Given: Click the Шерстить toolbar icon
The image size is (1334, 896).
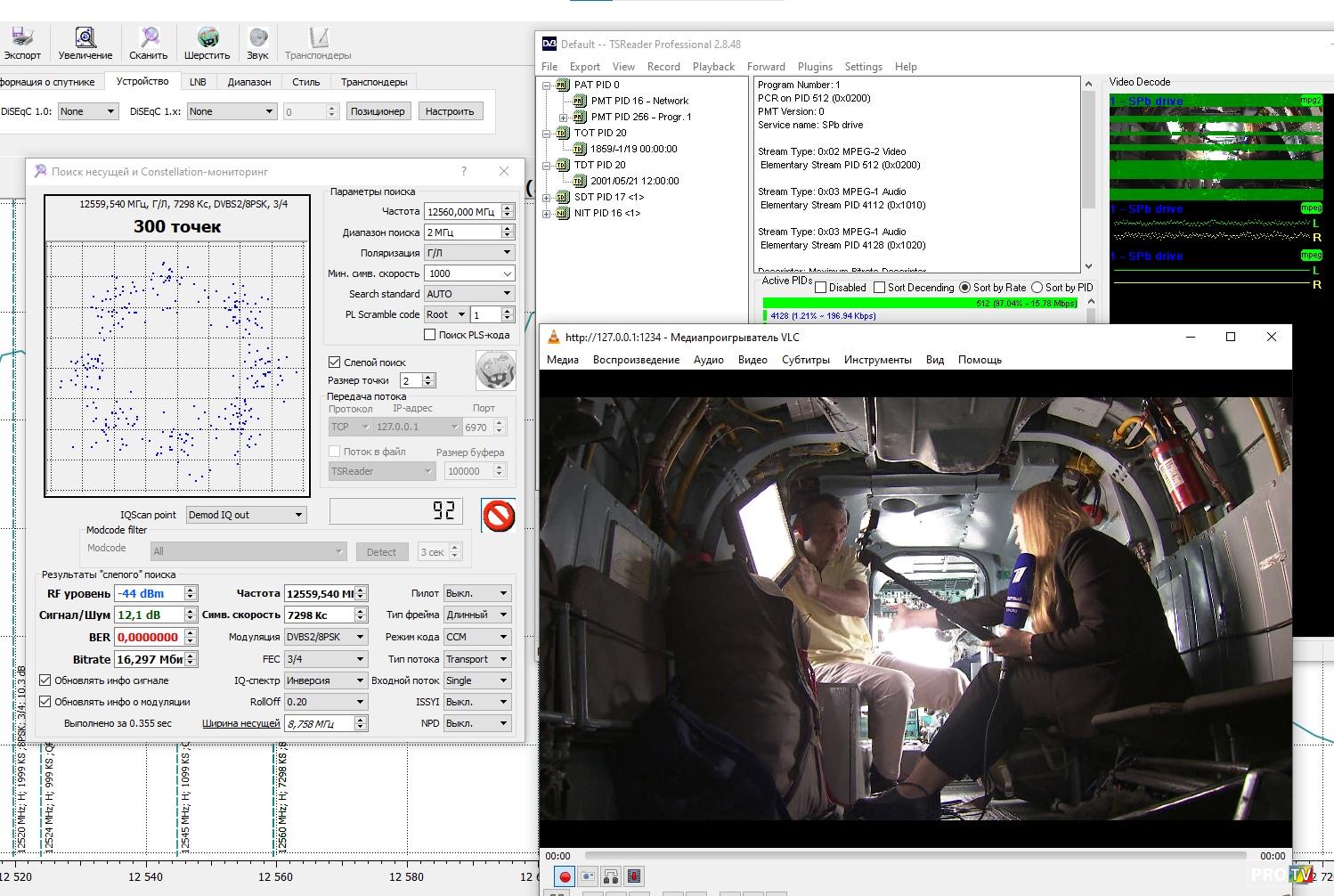Looking at the screenshot, I should tap(207, 38).
